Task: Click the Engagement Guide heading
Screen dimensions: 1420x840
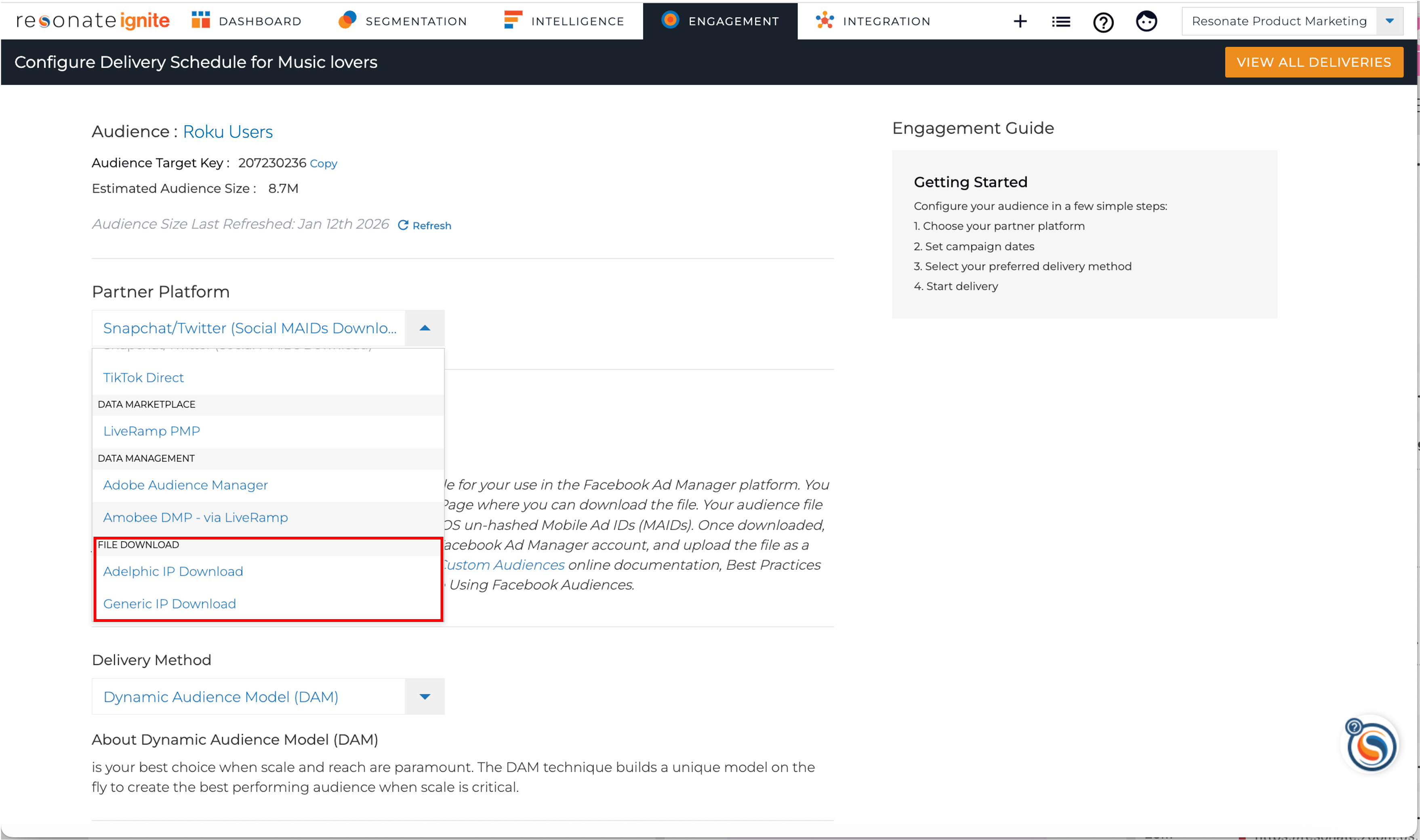Action: 973,128
